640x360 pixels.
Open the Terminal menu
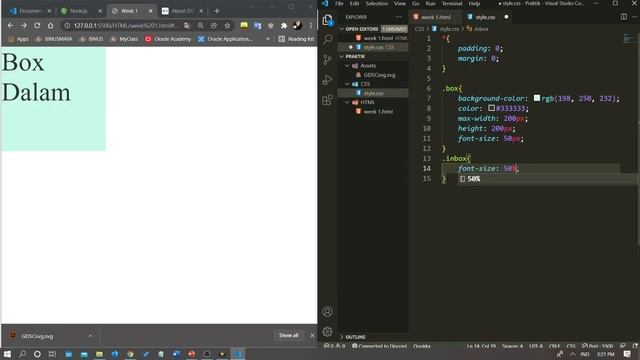[452, 4]
